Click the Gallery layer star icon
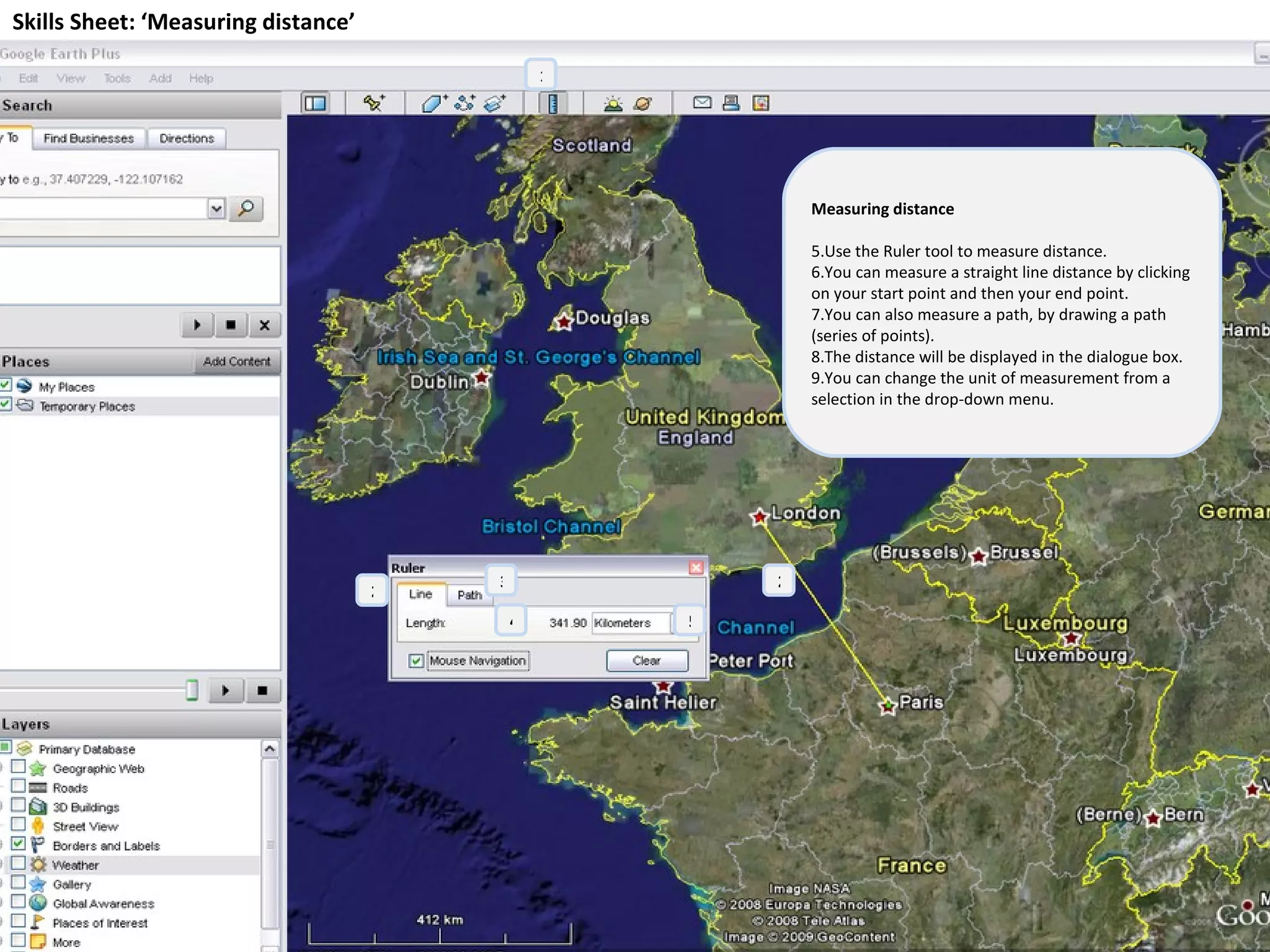The height and width of the screenshot is (952, 1270). (x=38, y=884)
